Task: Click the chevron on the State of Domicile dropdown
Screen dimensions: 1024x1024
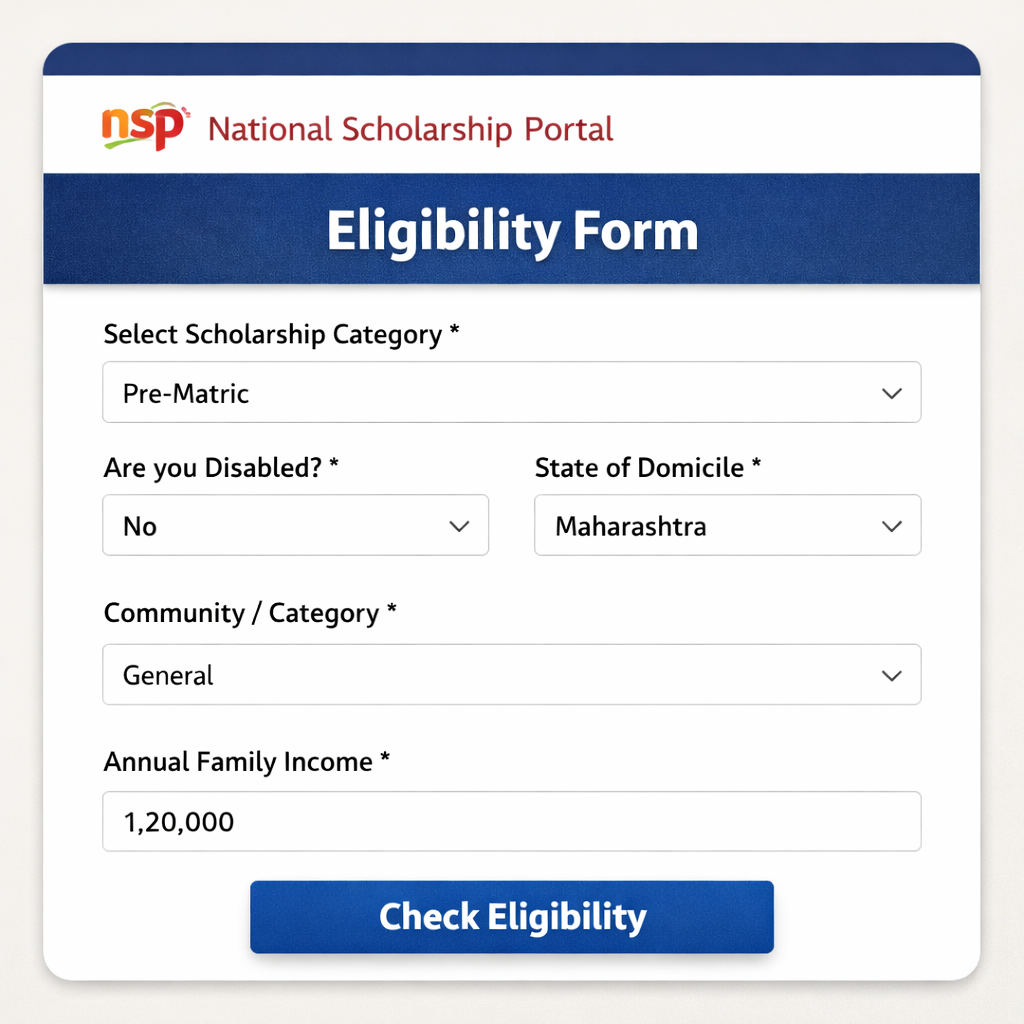Action: pos(890,525)
